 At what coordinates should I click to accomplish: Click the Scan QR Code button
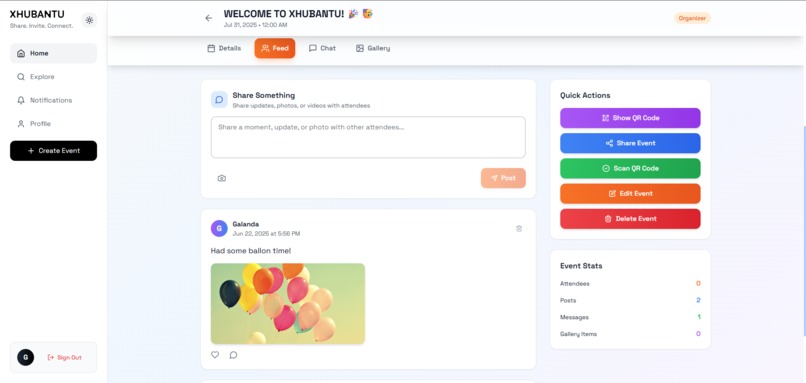(x=630, y=168)
